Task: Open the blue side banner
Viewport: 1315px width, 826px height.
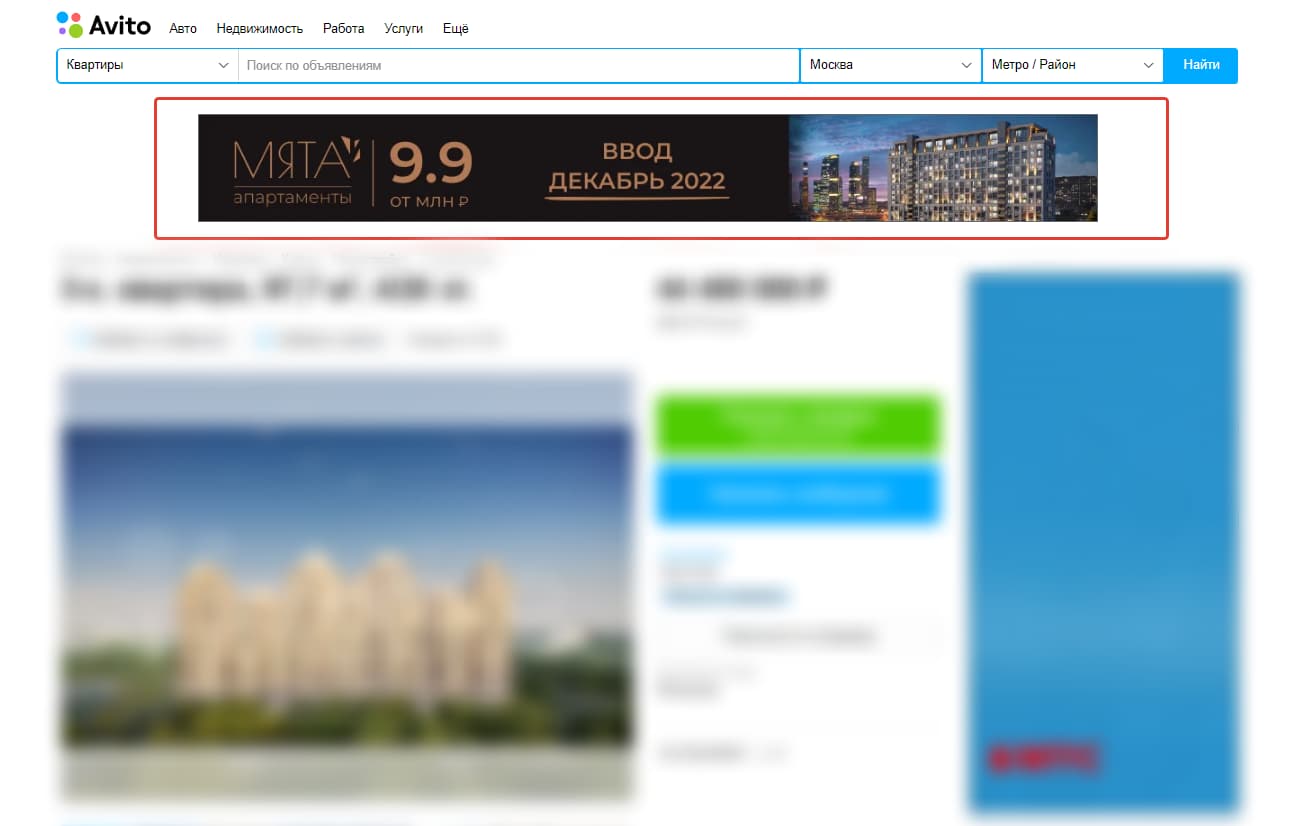Action: [x=1104, y=541]
